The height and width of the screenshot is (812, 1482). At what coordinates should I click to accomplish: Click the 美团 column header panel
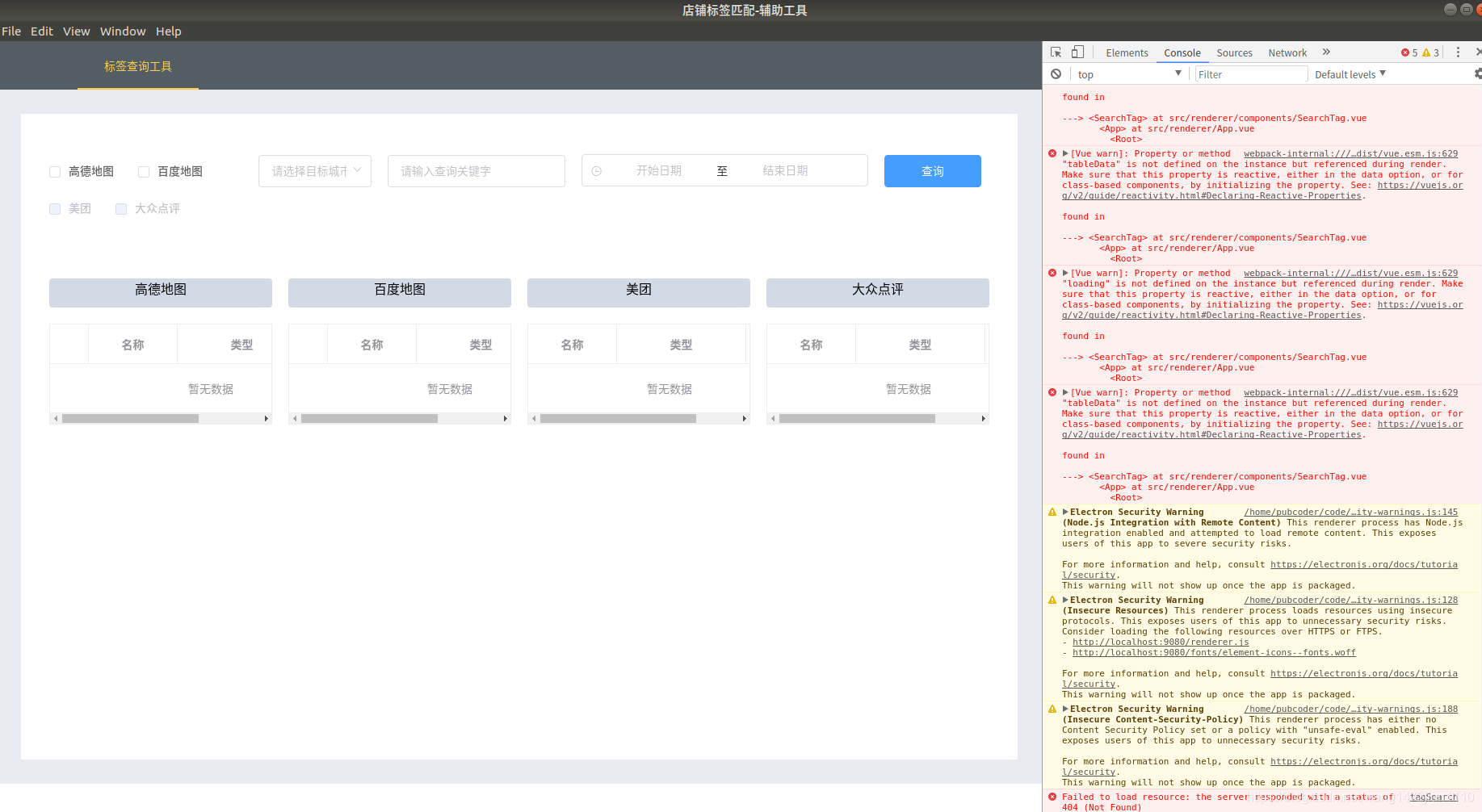tap(639, 292)
